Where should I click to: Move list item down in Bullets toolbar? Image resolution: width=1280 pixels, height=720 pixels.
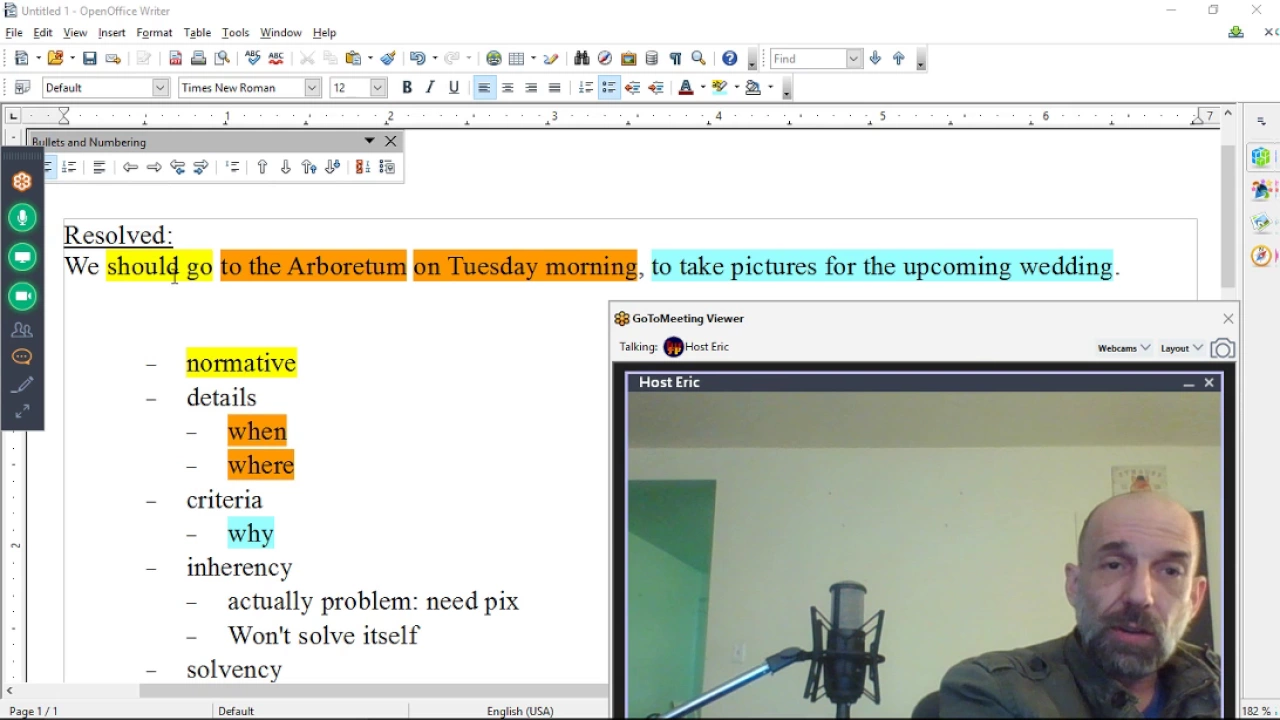286,168
